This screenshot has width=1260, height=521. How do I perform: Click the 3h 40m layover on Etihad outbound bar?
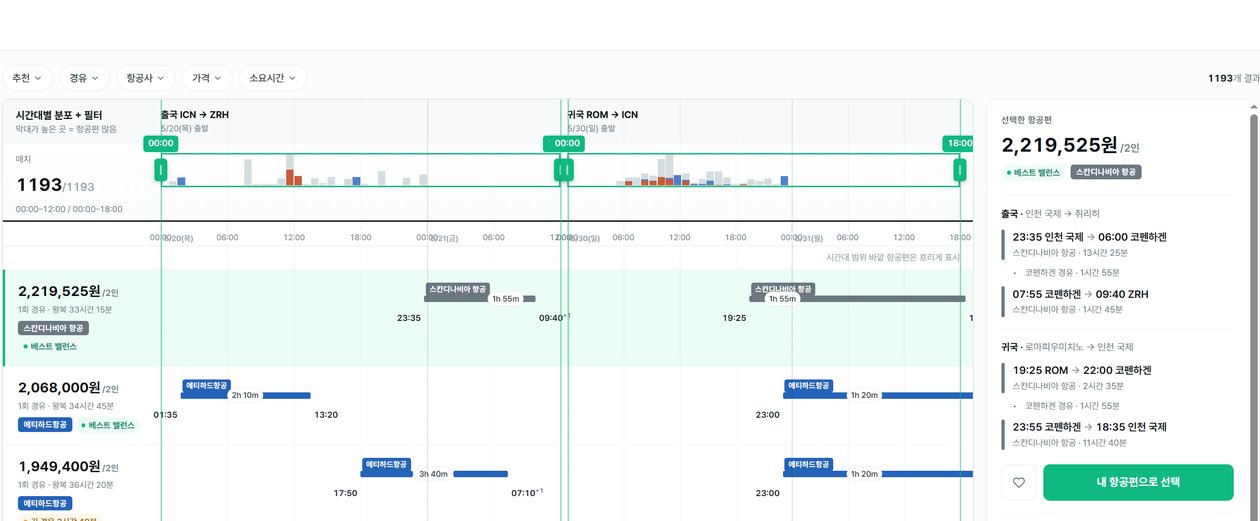coord(433,474)
